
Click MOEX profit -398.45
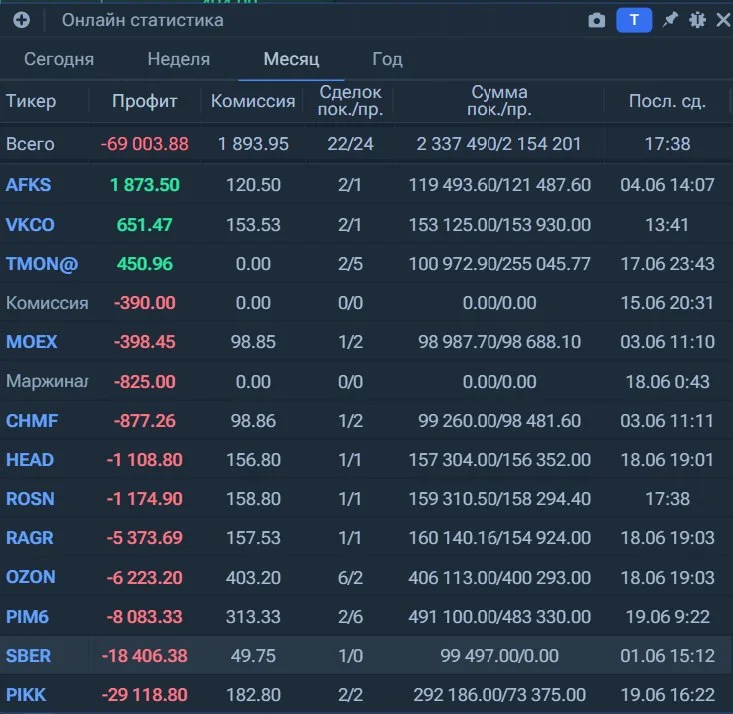144,342
